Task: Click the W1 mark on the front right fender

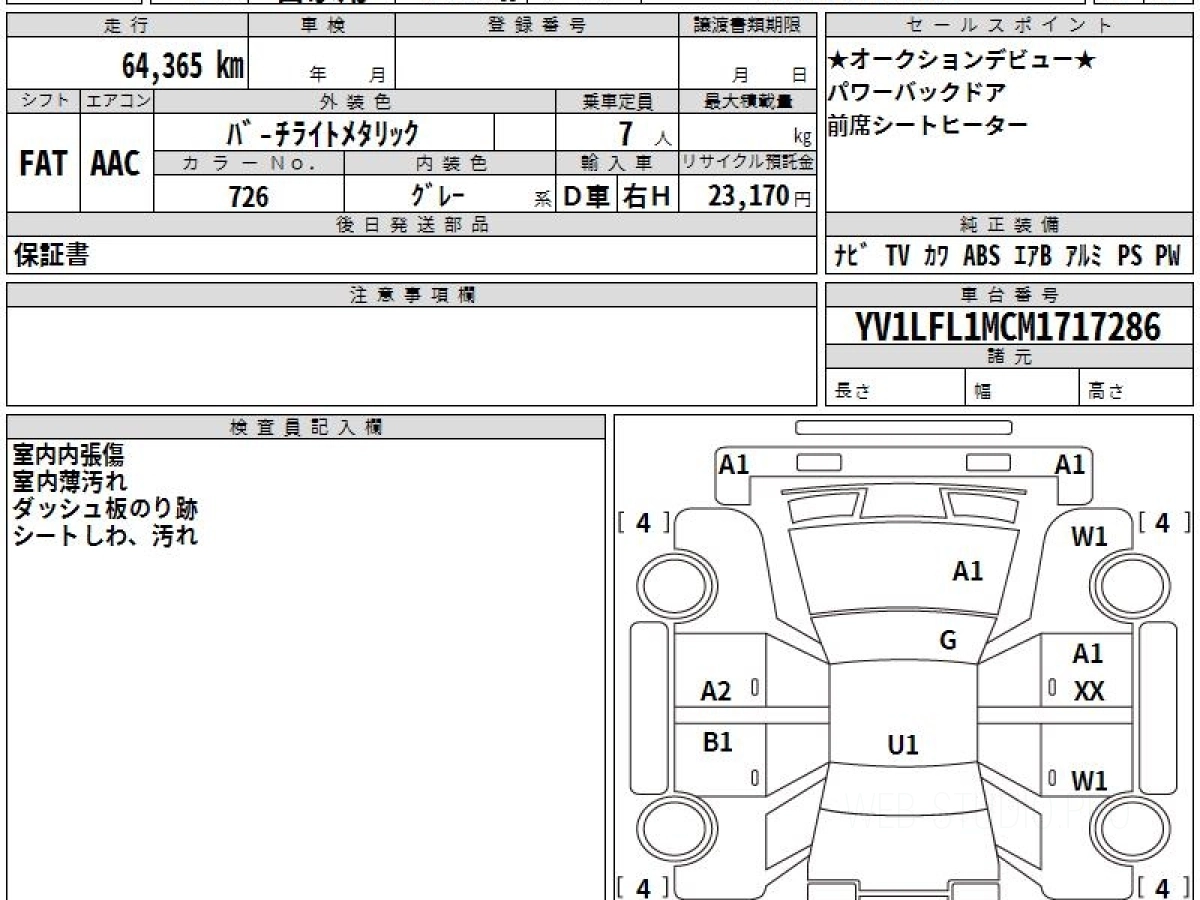Action: coord(1090,537)
